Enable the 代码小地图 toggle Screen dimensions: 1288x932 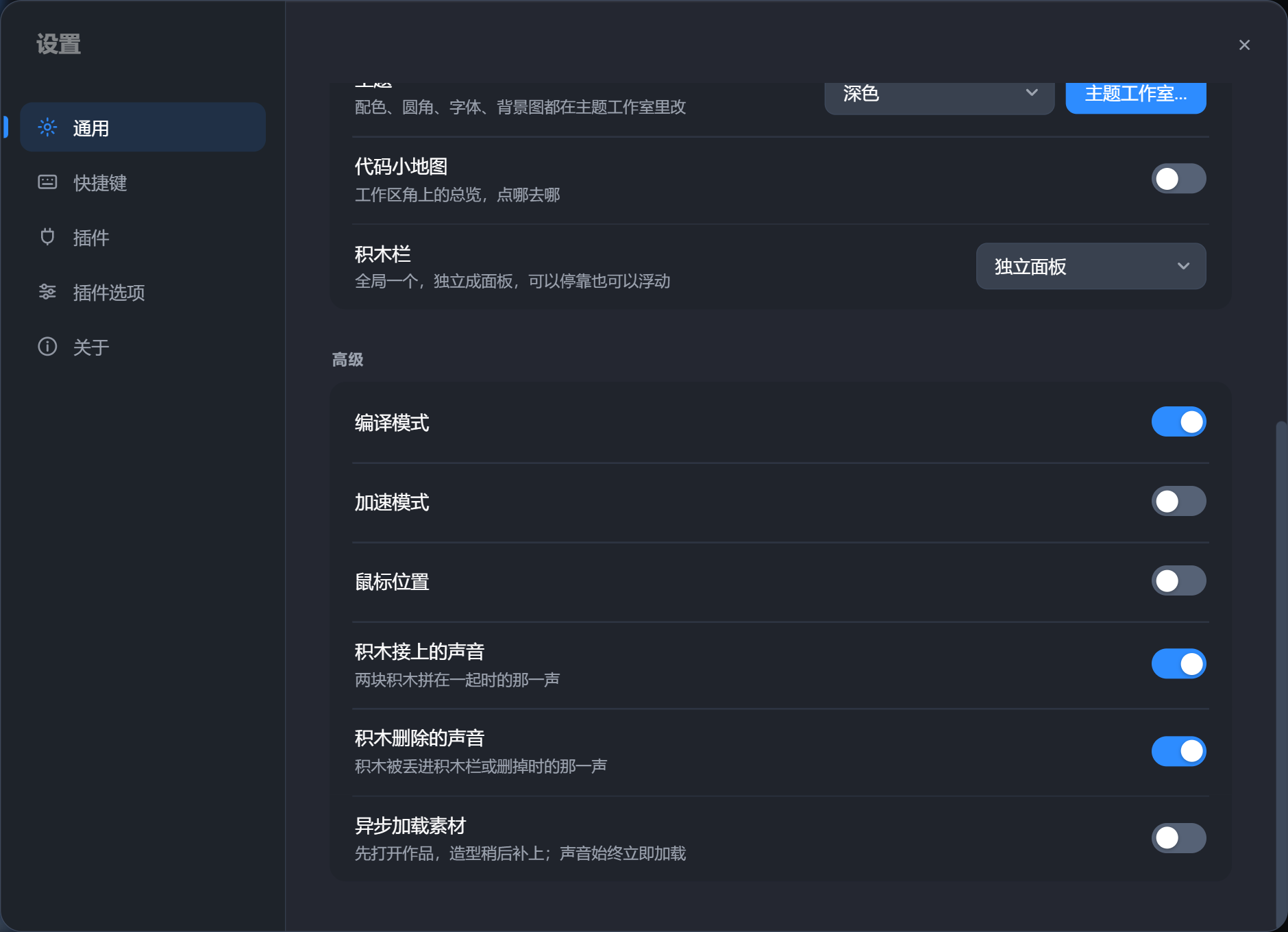[x=1178, y=179]
